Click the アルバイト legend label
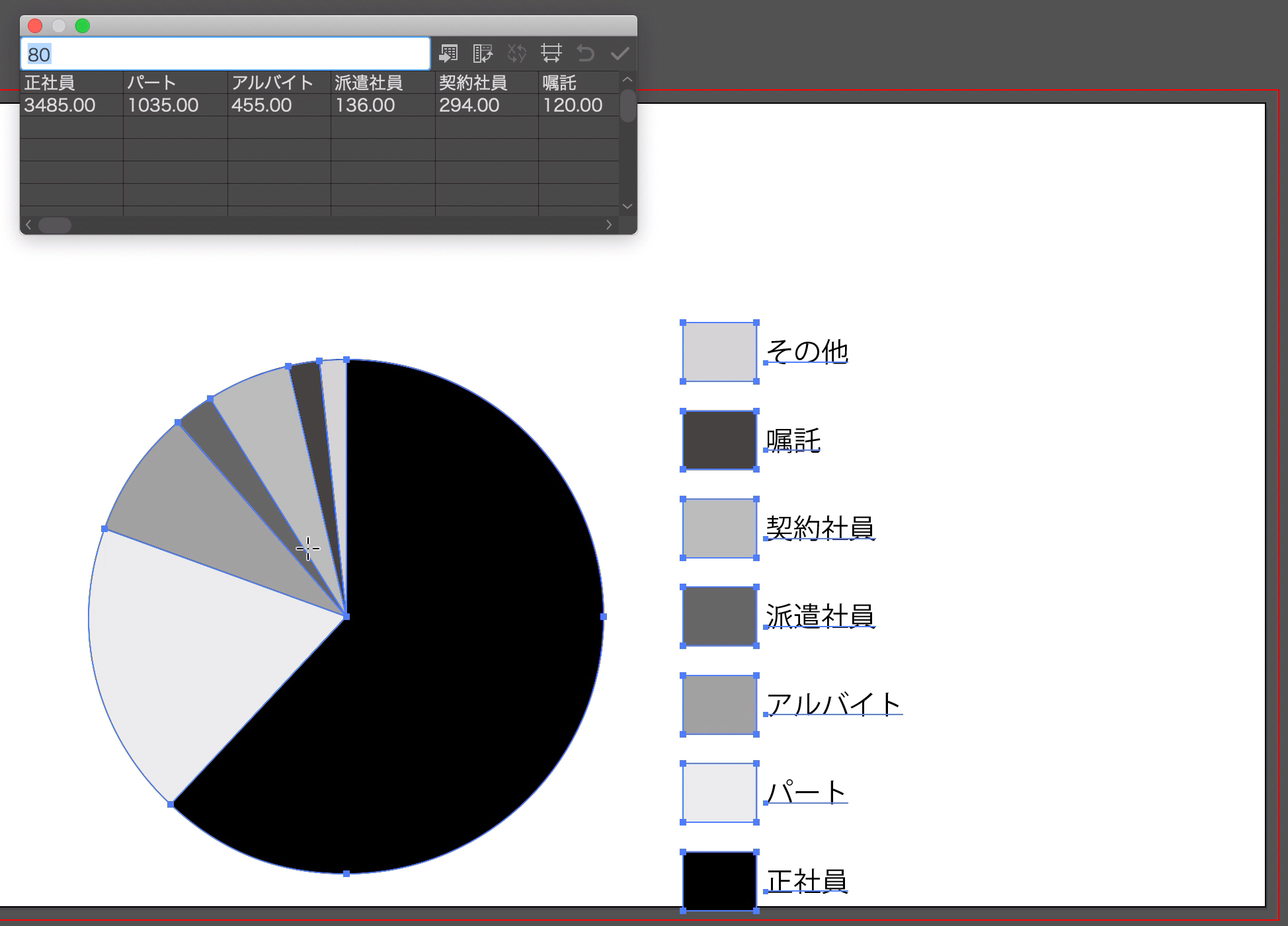 (x=834, y=704)
